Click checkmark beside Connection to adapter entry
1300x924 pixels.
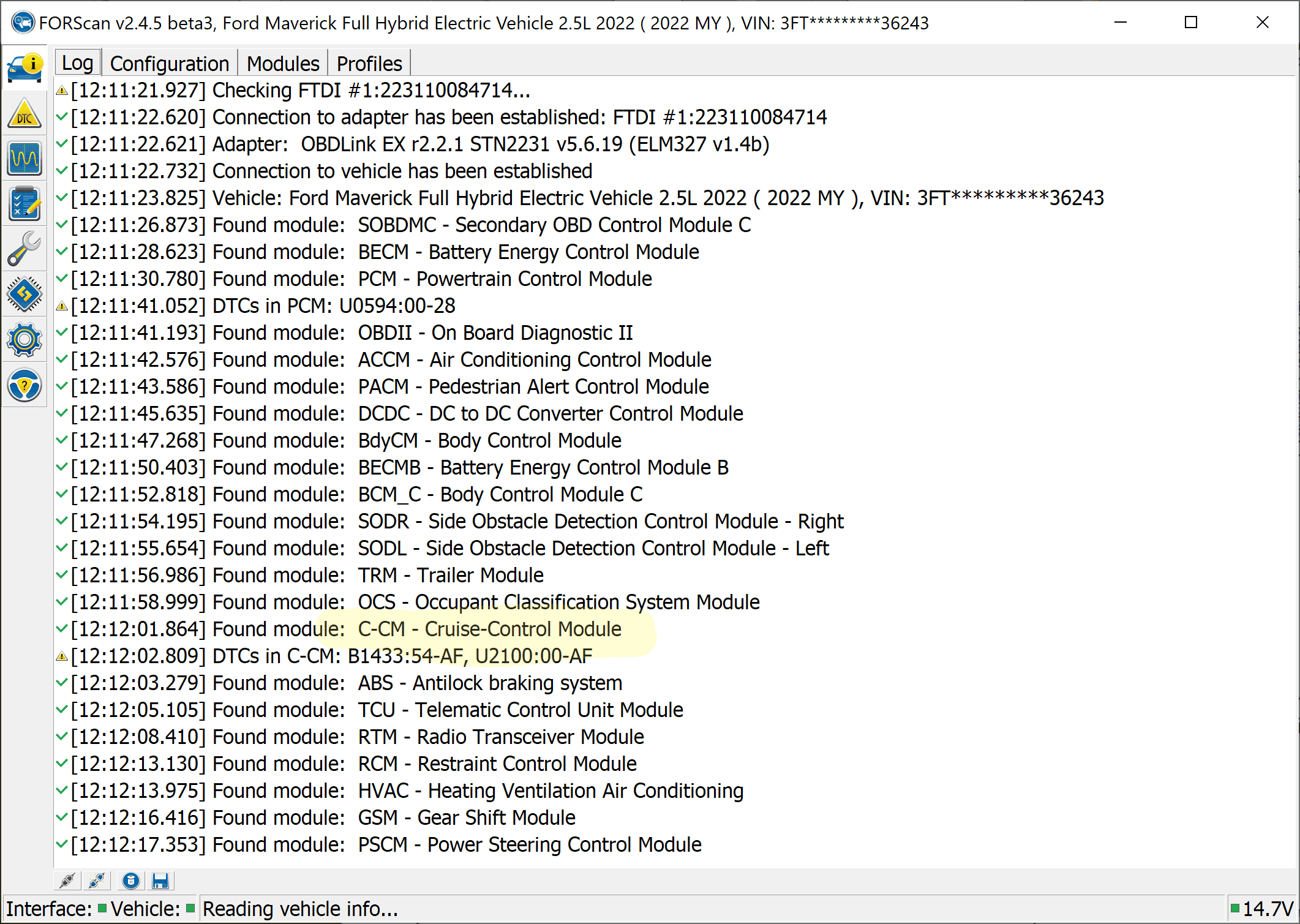62,117
